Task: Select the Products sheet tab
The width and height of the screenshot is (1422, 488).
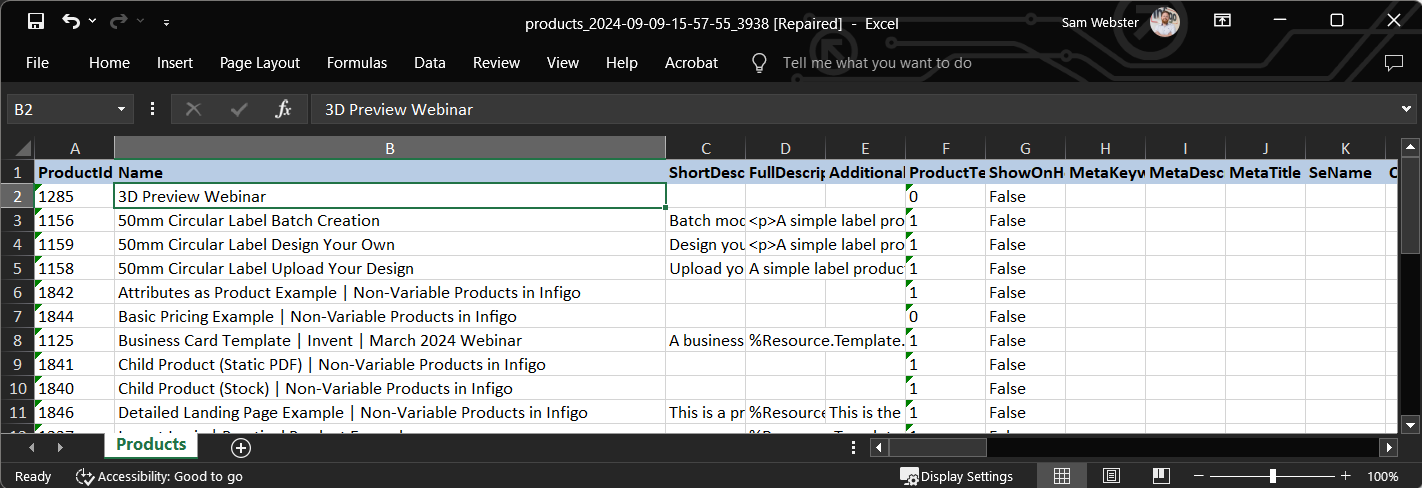Action: (x=151, y=445)
